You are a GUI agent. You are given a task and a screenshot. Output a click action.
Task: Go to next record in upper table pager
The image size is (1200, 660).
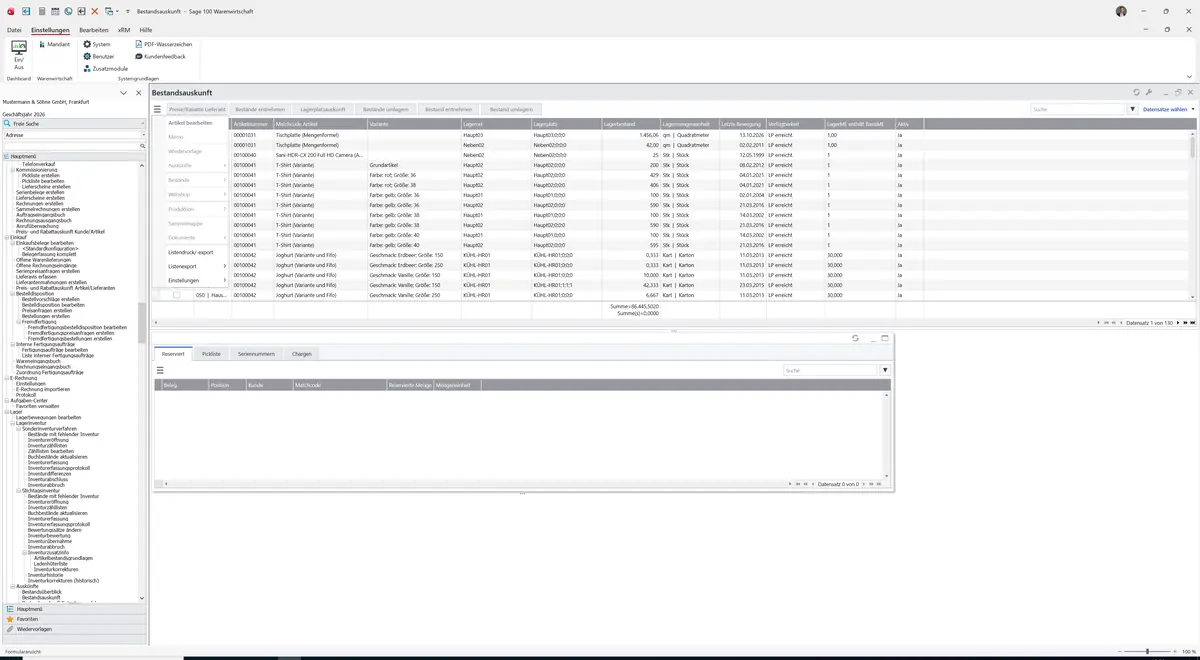pos(1179,323)
